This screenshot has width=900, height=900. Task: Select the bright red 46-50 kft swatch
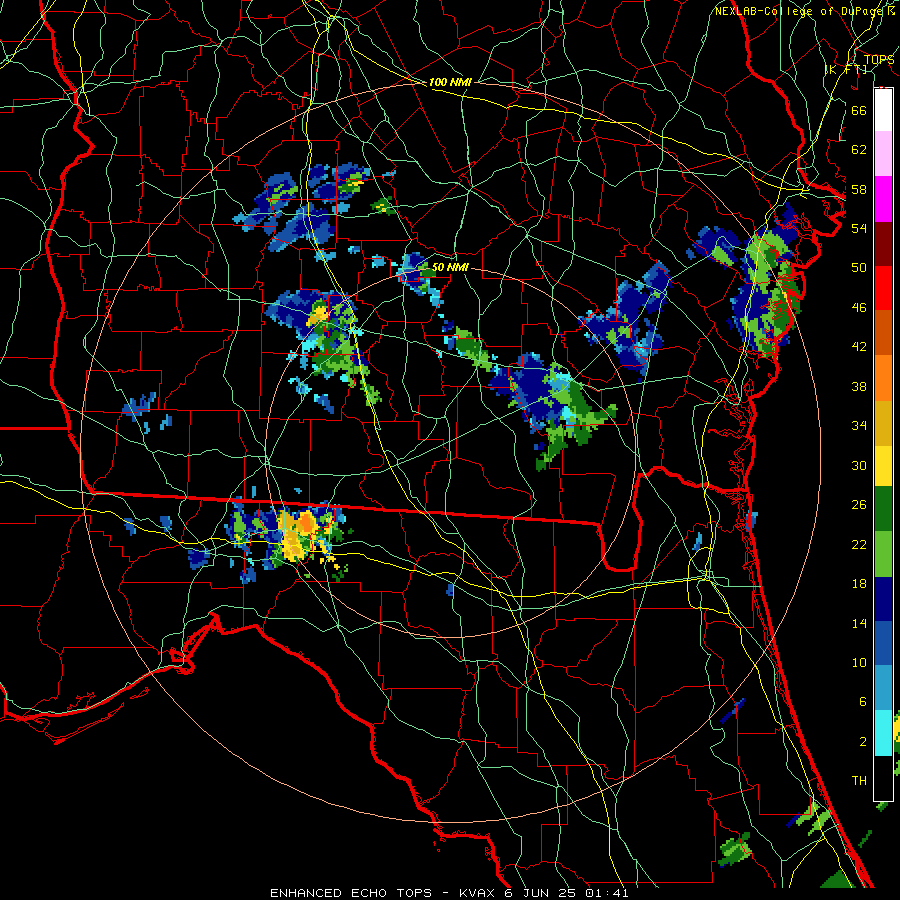pos(883,288)
